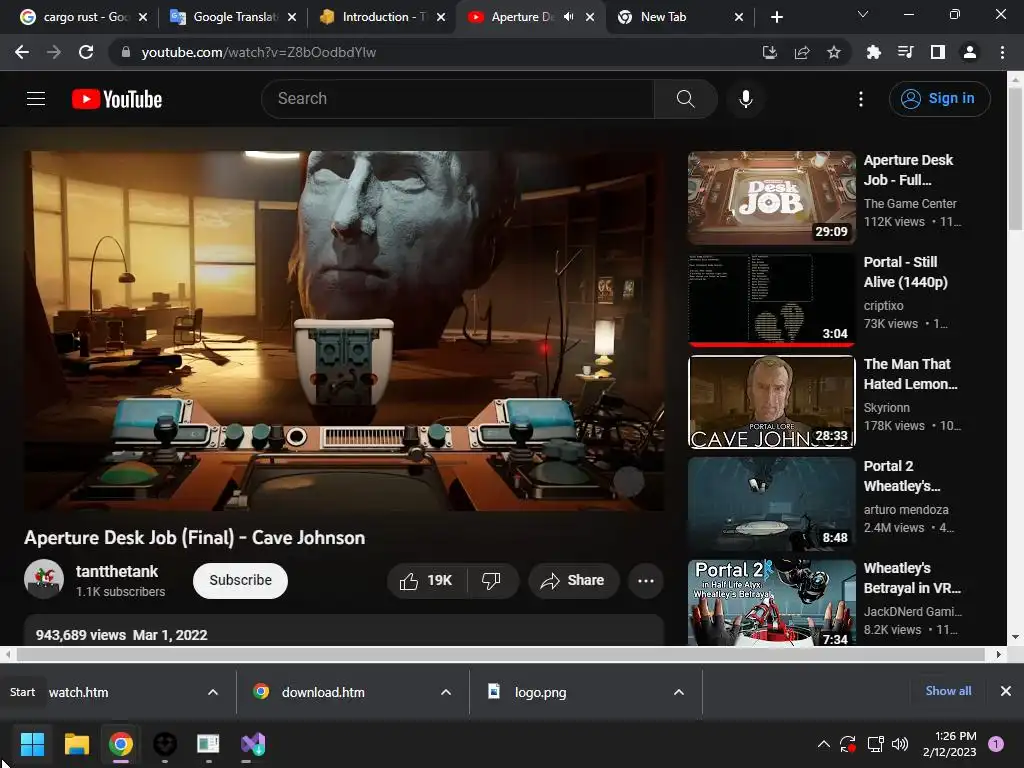Viewport: 1024px width, 768px height.
Task: Open Wheatley's Betrayal in VR thumbnail
Action: pyautogui.click(x=771, y=602)
